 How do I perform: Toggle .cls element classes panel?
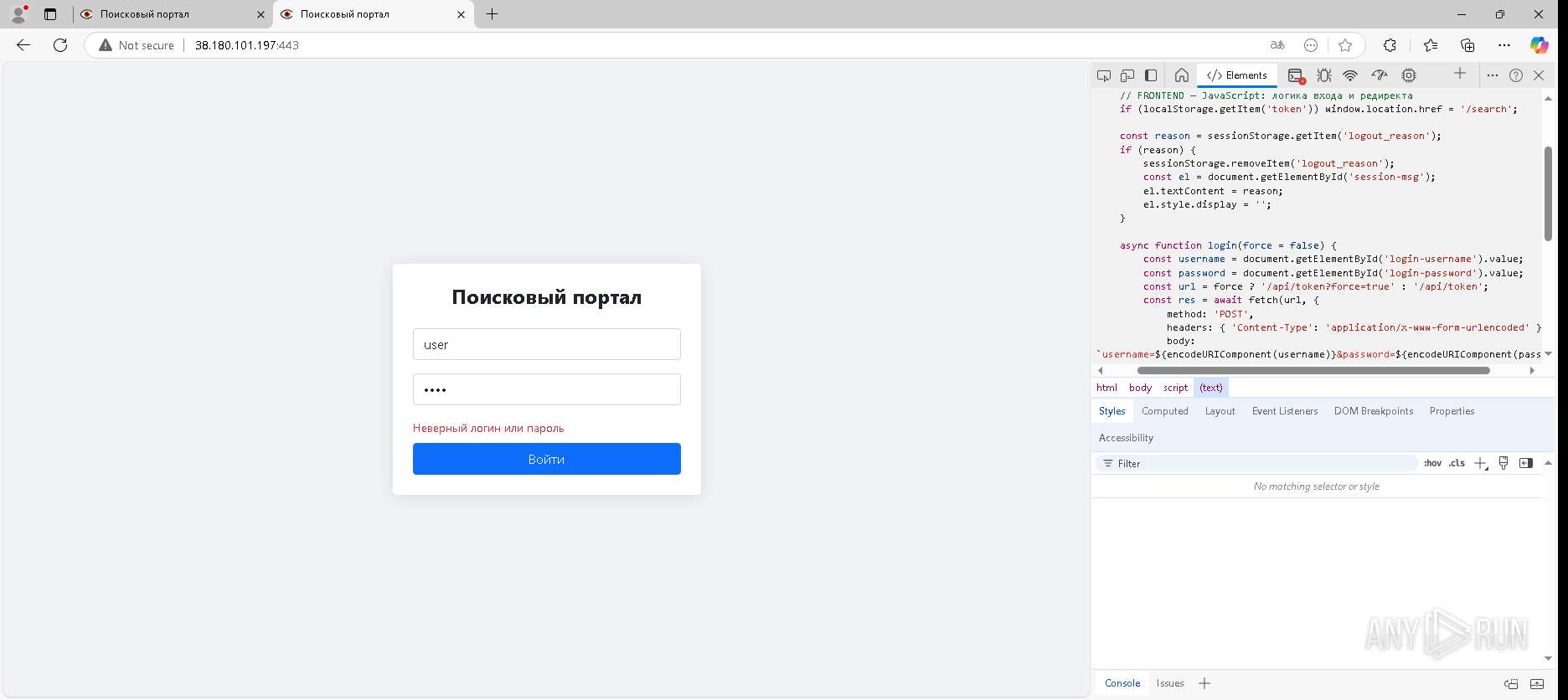(x=1457, y=463)
